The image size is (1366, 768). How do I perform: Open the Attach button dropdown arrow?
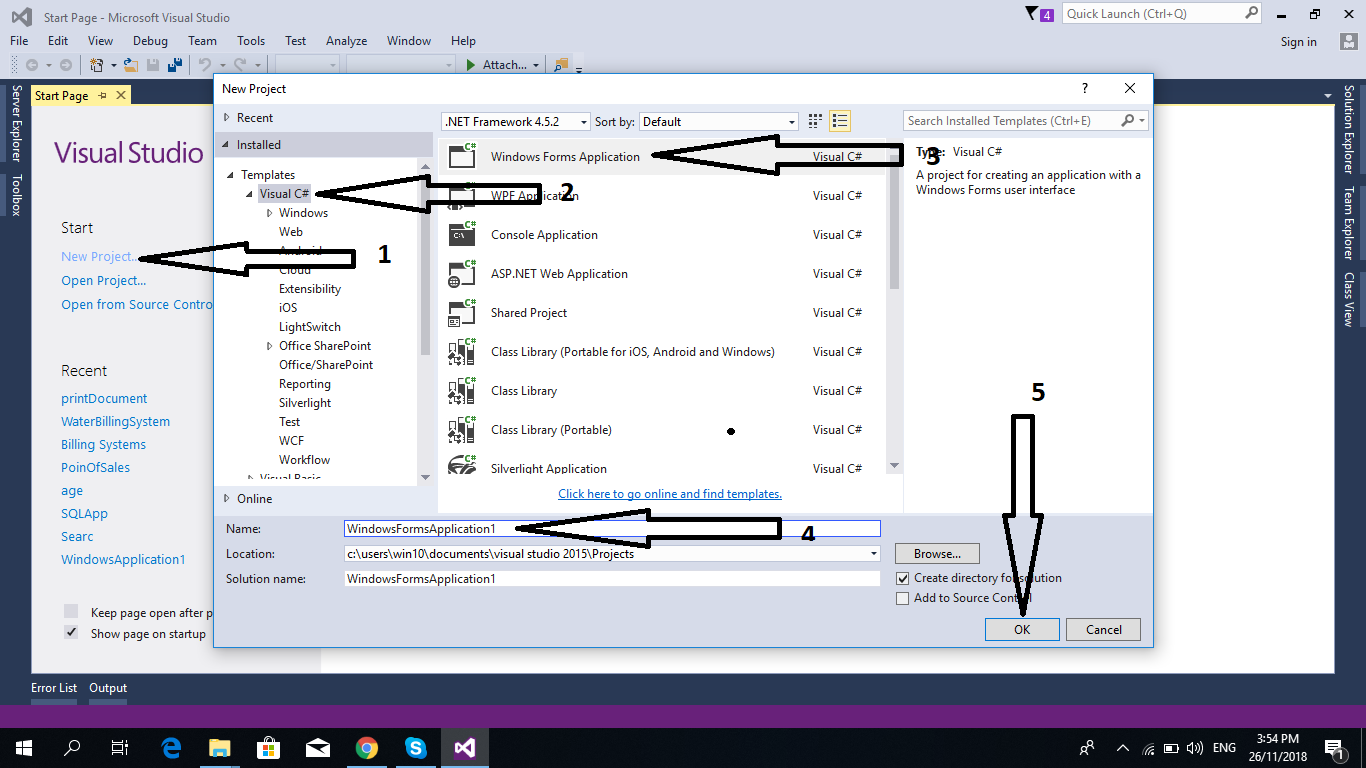click(x=536, y=65)
